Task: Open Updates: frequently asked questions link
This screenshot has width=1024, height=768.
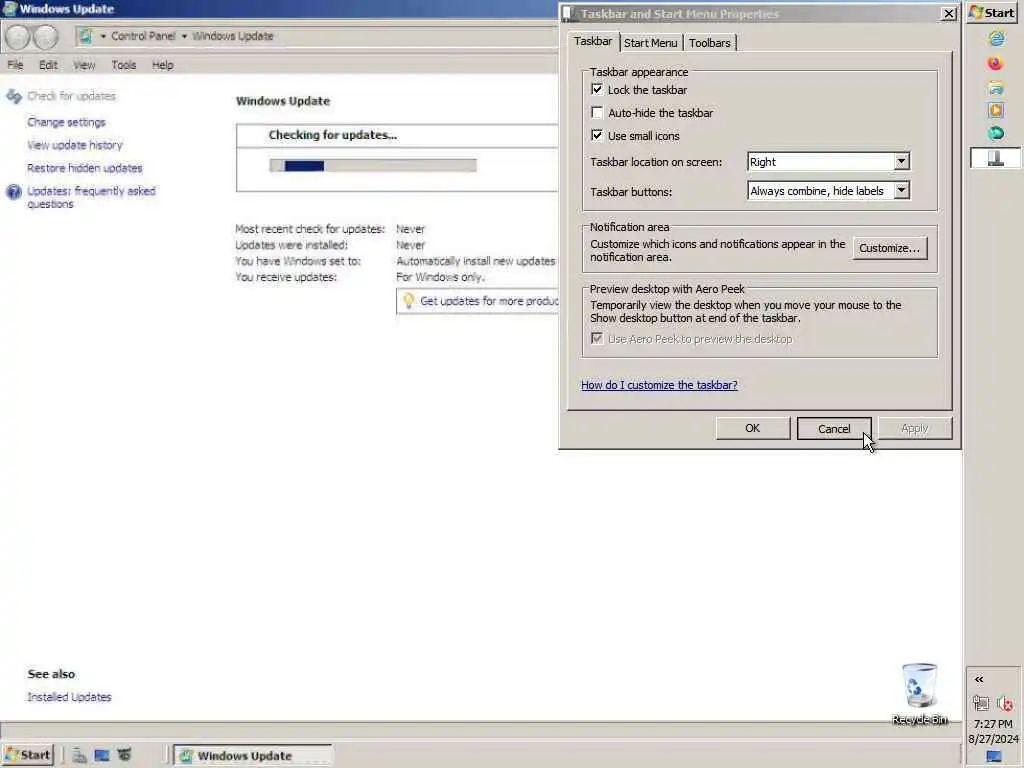Action: tap(91, 197)
